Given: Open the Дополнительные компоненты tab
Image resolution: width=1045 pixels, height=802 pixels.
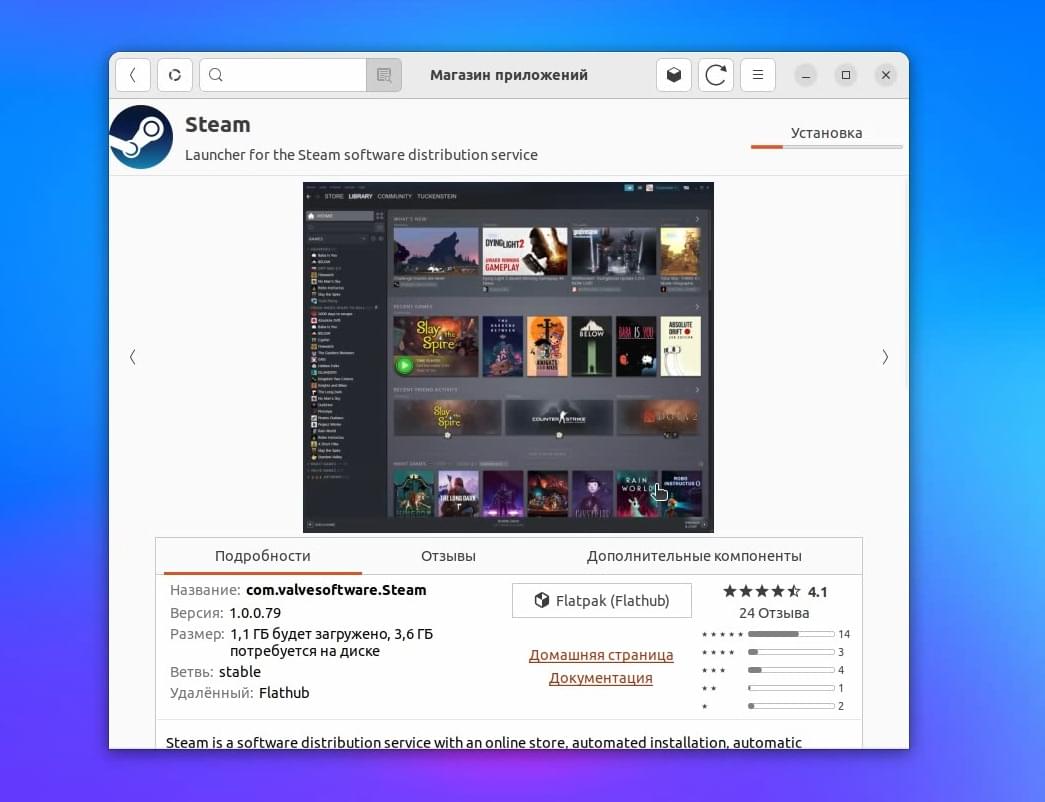Looking at the screenshot, I should click(694, 556).
